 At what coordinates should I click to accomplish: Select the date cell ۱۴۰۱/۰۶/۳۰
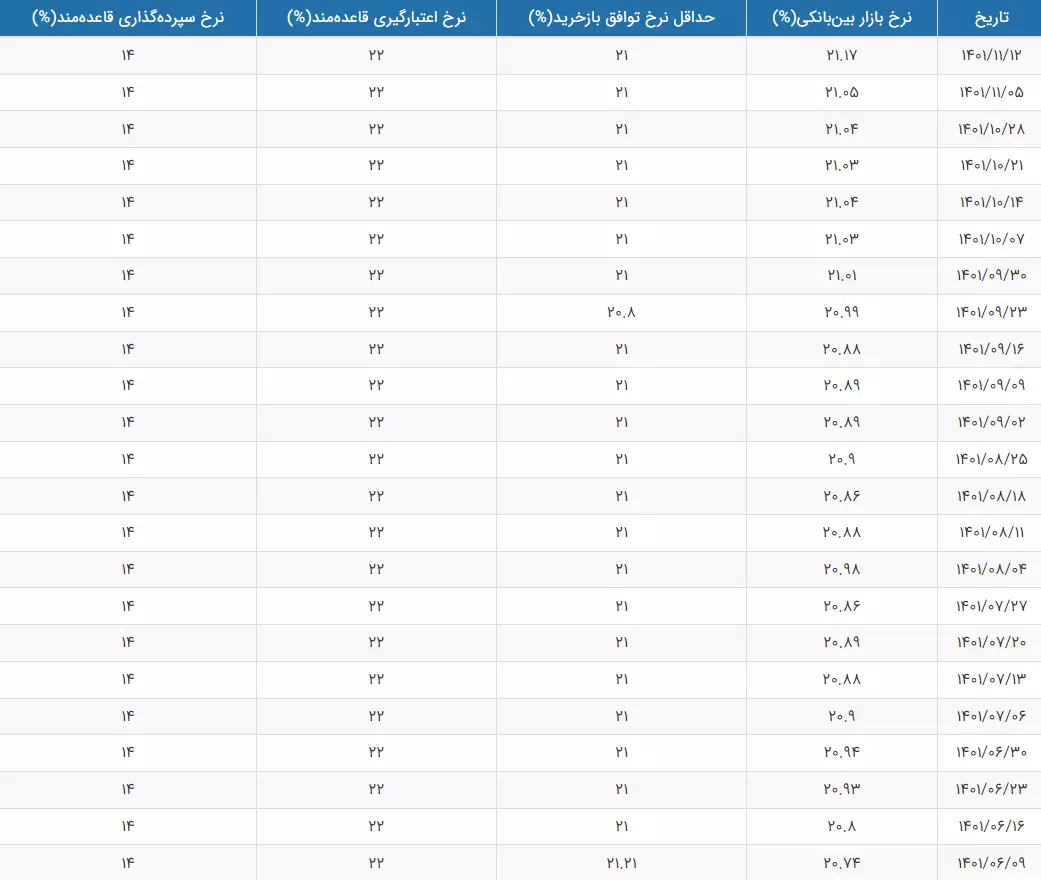pos(991,752)
